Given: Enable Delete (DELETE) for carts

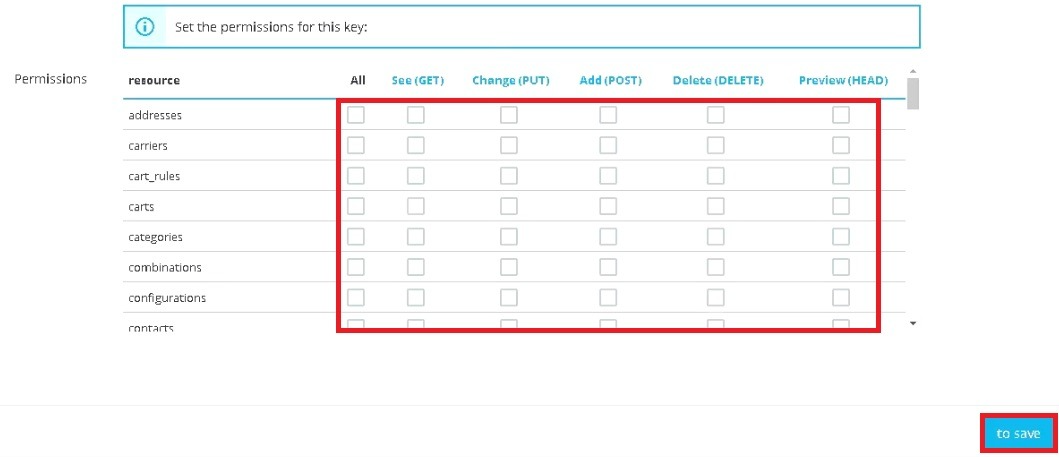Looking at the screenshot, I should [716, 206].
